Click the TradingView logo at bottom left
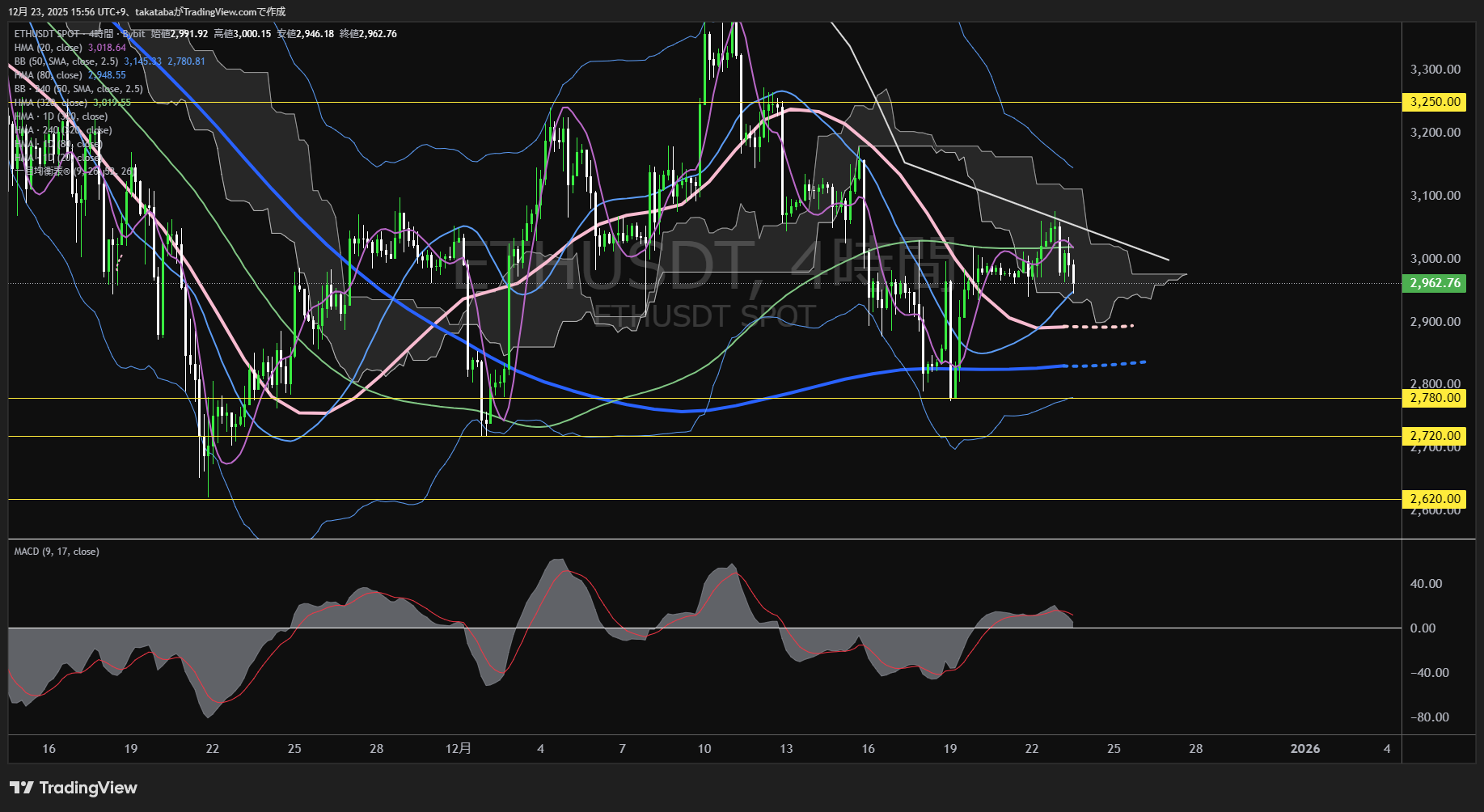1484x812 pixels. point(74,788)
